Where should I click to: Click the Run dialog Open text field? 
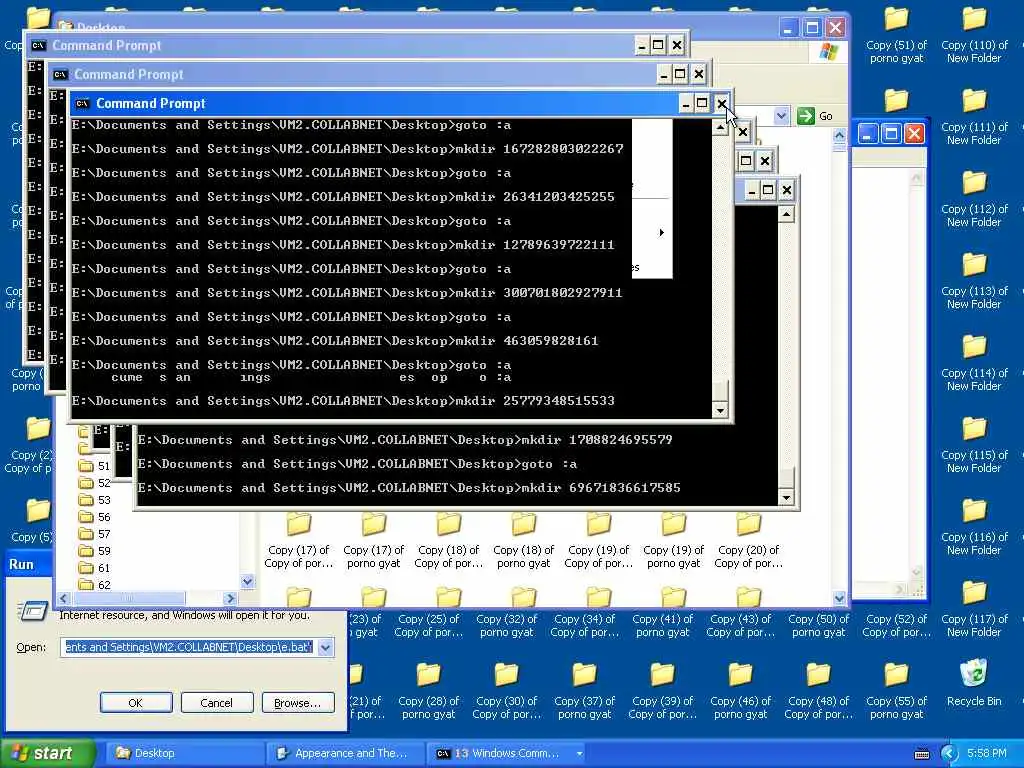coord(189,647)
